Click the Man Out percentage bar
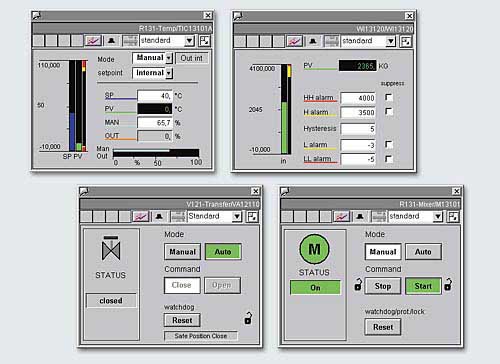 pos(156,153)
